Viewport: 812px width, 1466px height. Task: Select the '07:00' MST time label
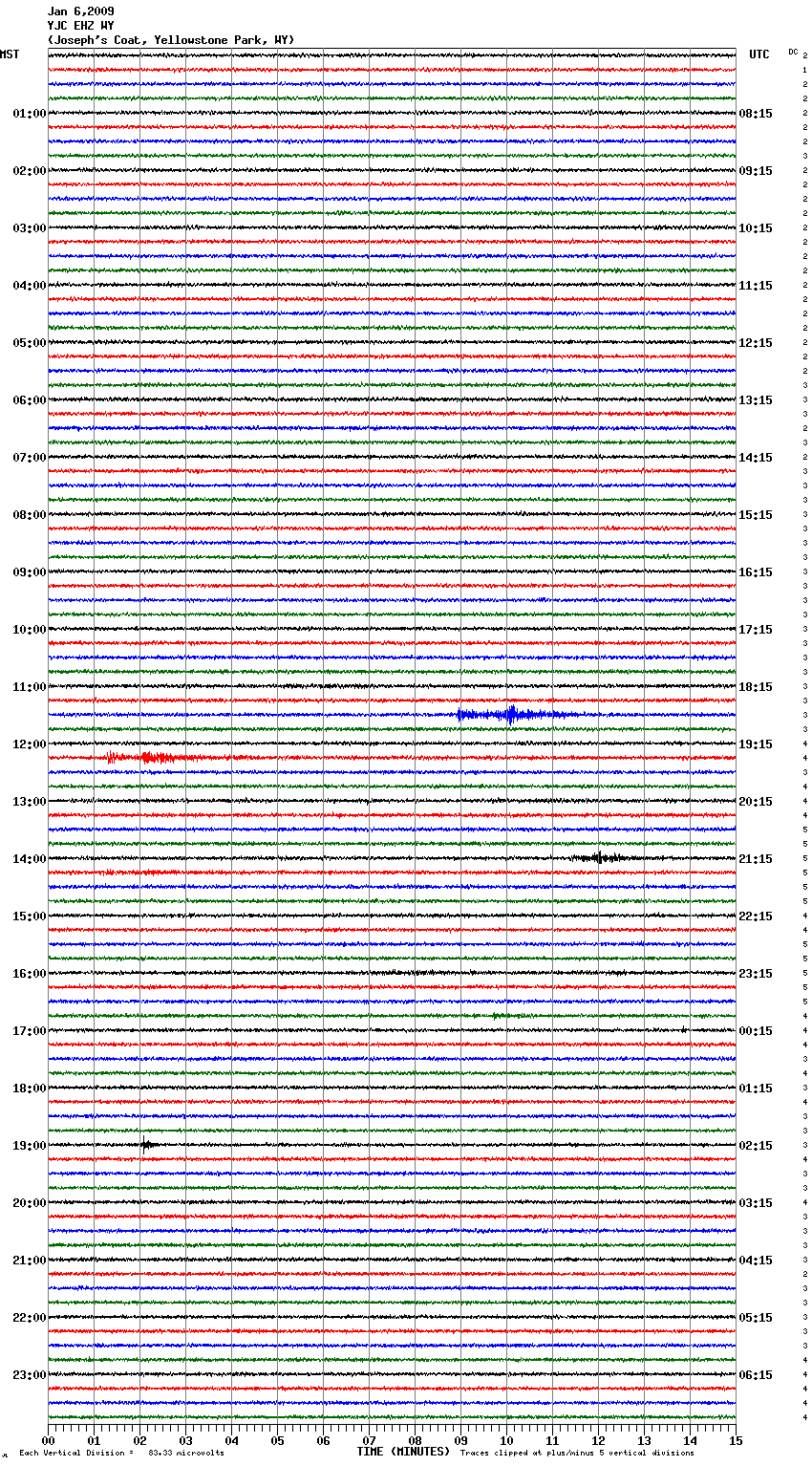pos(29,458)
